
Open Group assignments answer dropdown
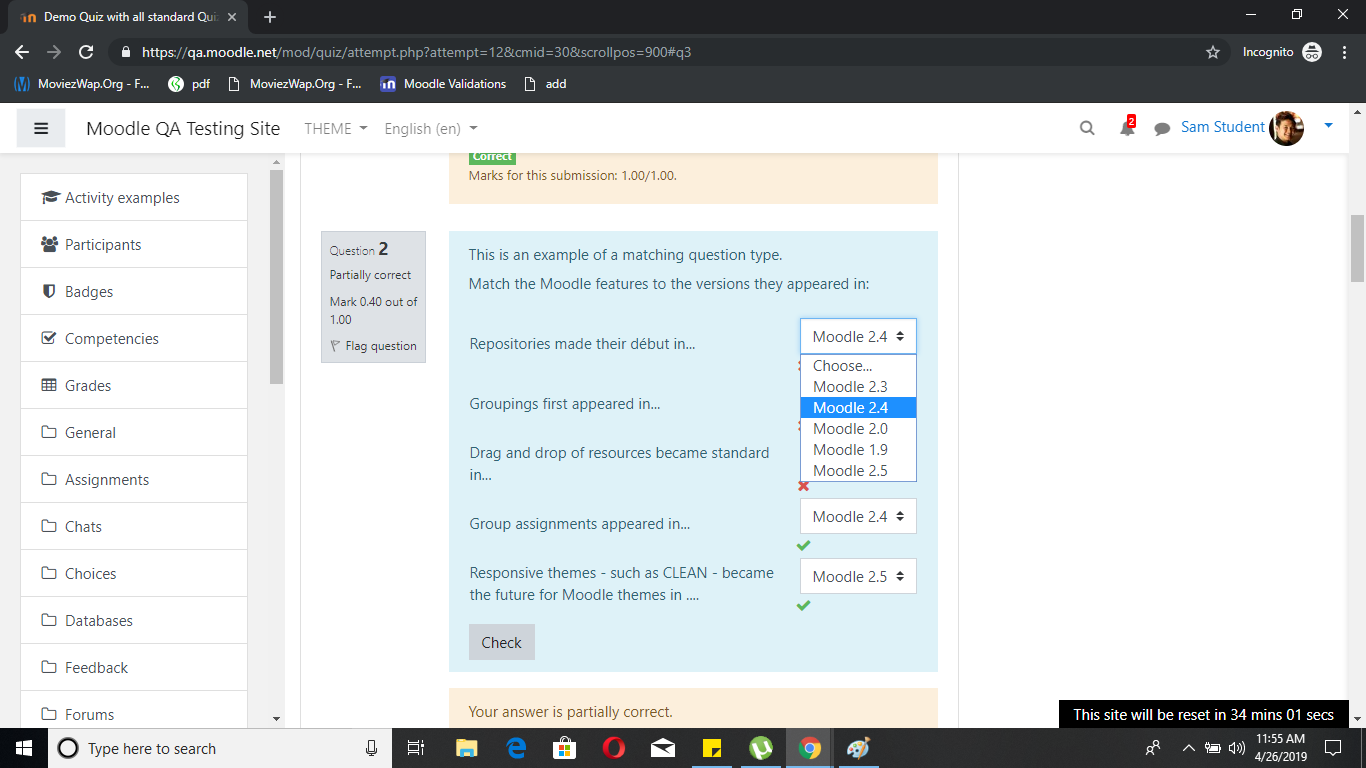tap(858, 517)
